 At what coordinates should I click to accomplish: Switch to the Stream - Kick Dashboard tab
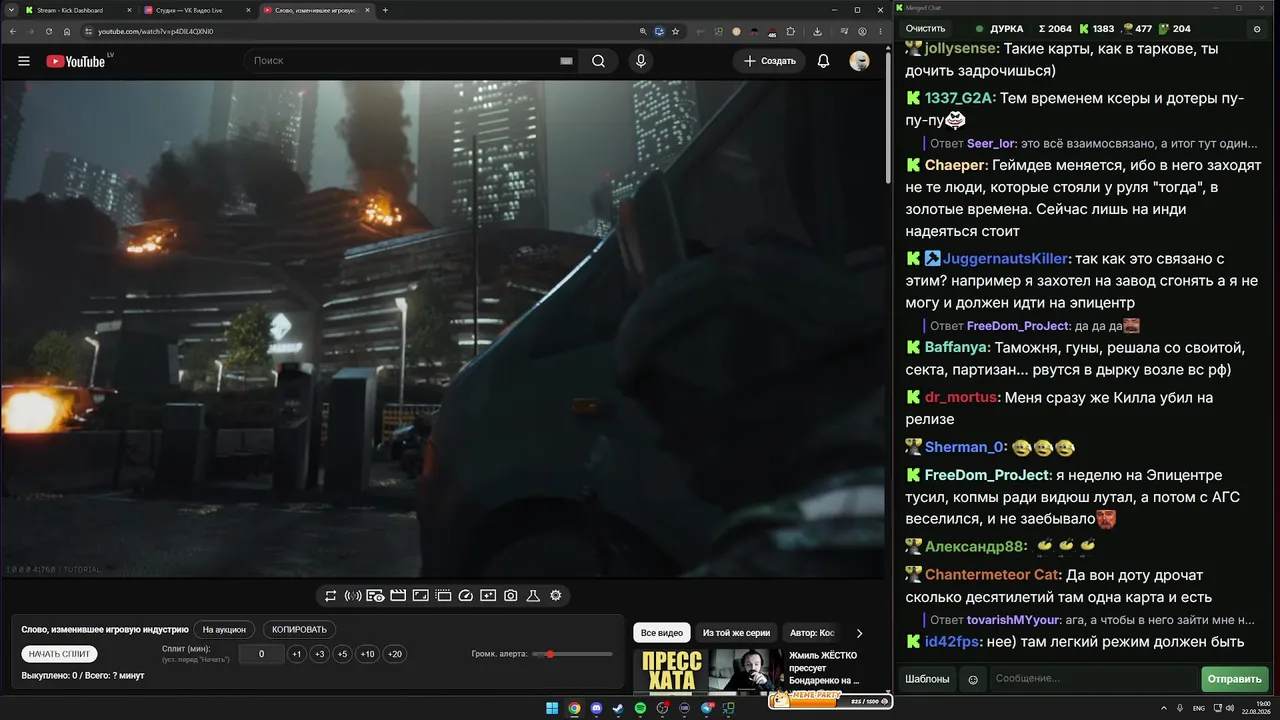(78, 10)
